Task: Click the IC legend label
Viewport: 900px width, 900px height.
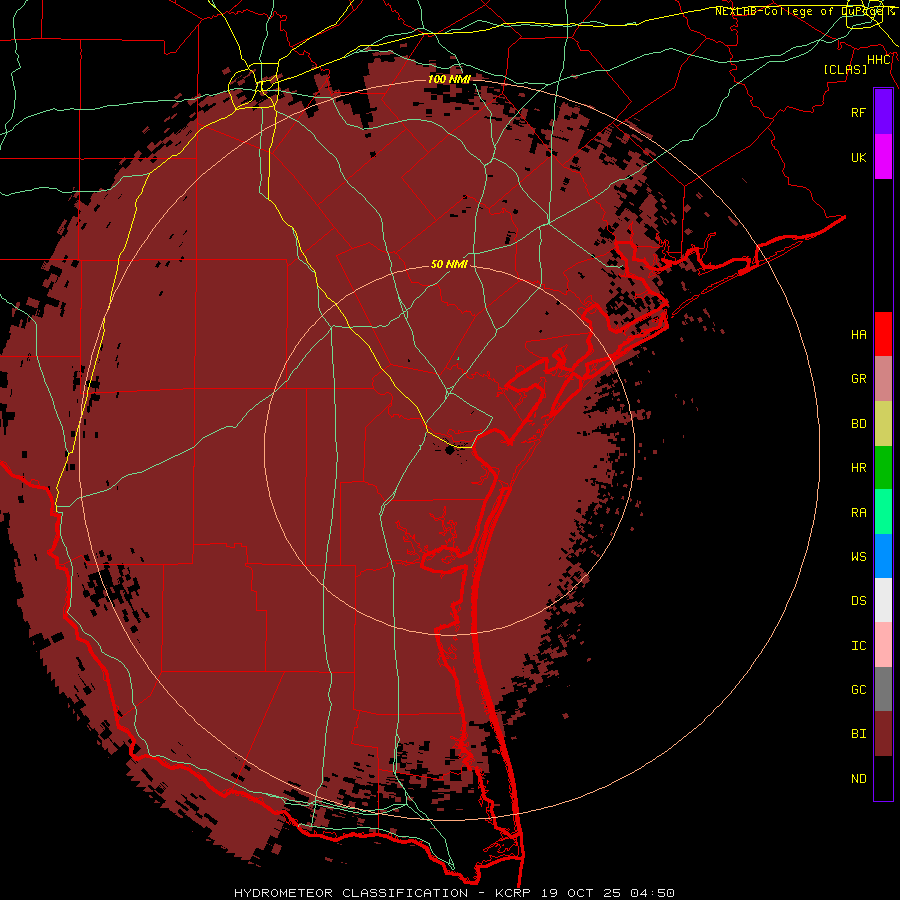Action: 858,646
